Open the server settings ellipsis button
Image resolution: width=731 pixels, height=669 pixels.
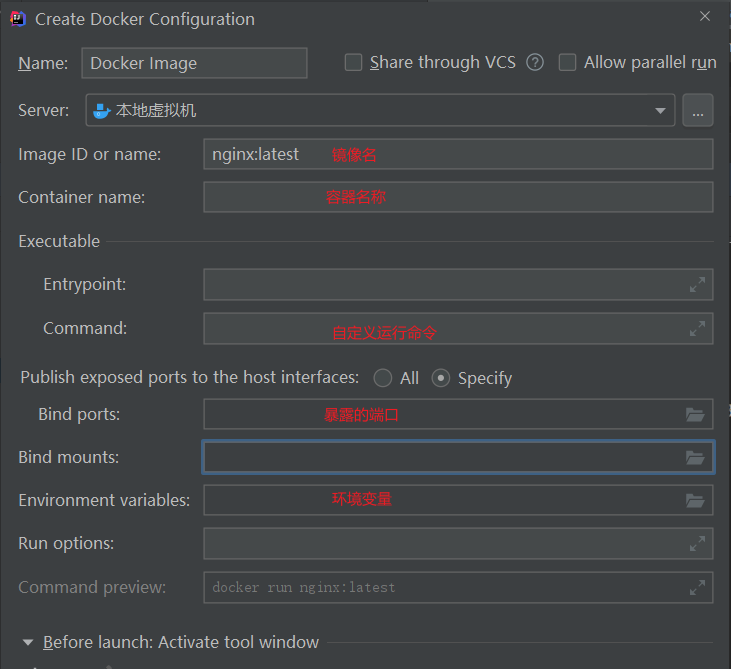coord(697,110)
